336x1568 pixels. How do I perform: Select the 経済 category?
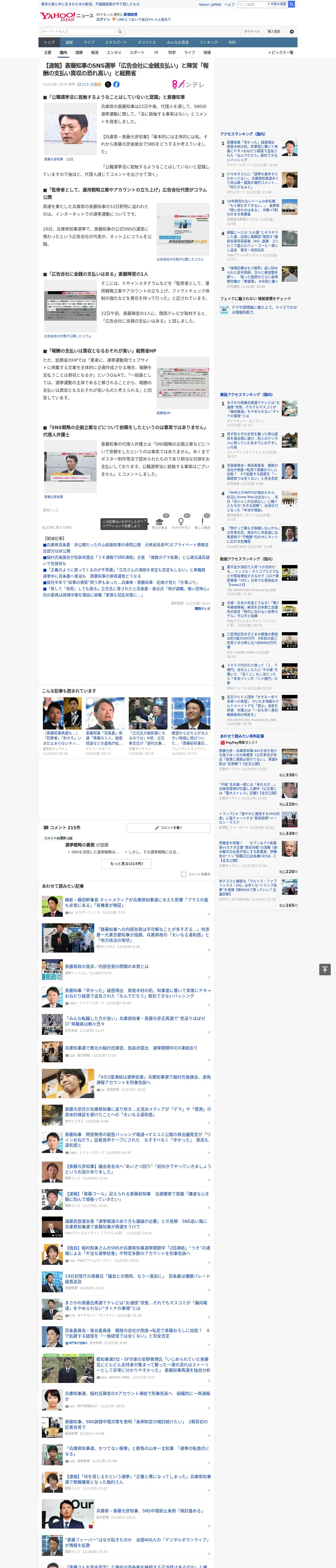pos(94,52)
